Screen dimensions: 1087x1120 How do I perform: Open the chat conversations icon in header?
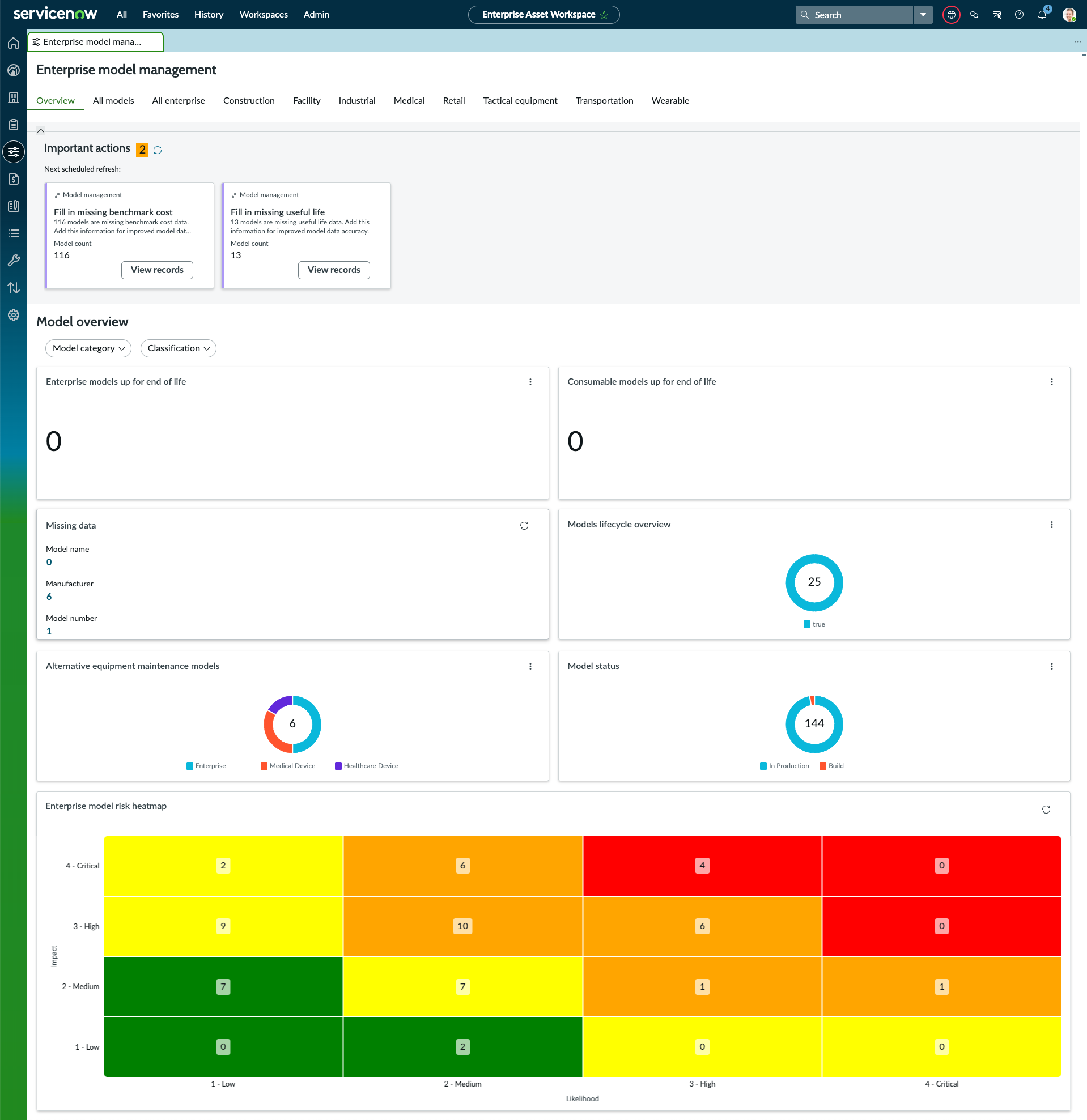pos(974,15)
